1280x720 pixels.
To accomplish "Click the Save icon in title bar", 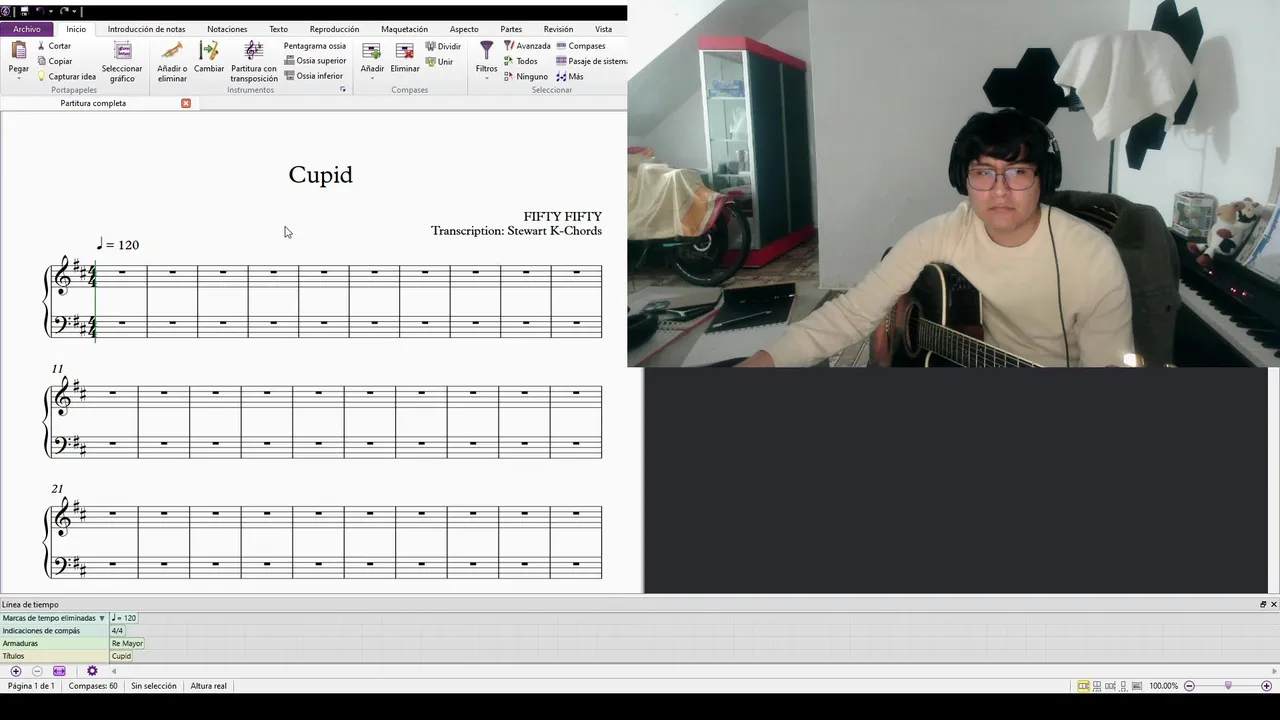I will pos(24,11).
